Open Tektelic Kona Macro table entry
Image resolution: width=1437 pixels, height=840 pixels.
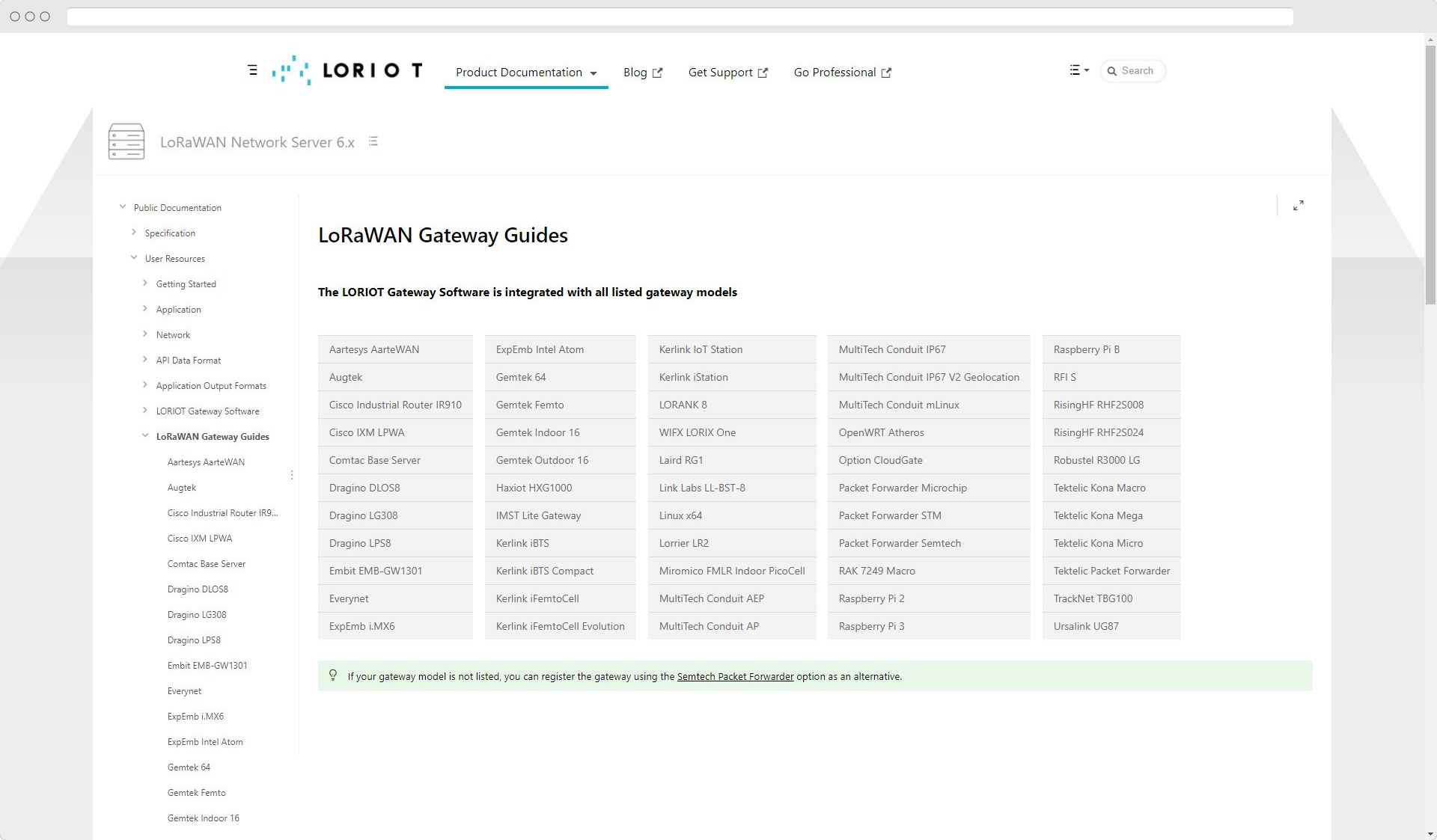1111,488
